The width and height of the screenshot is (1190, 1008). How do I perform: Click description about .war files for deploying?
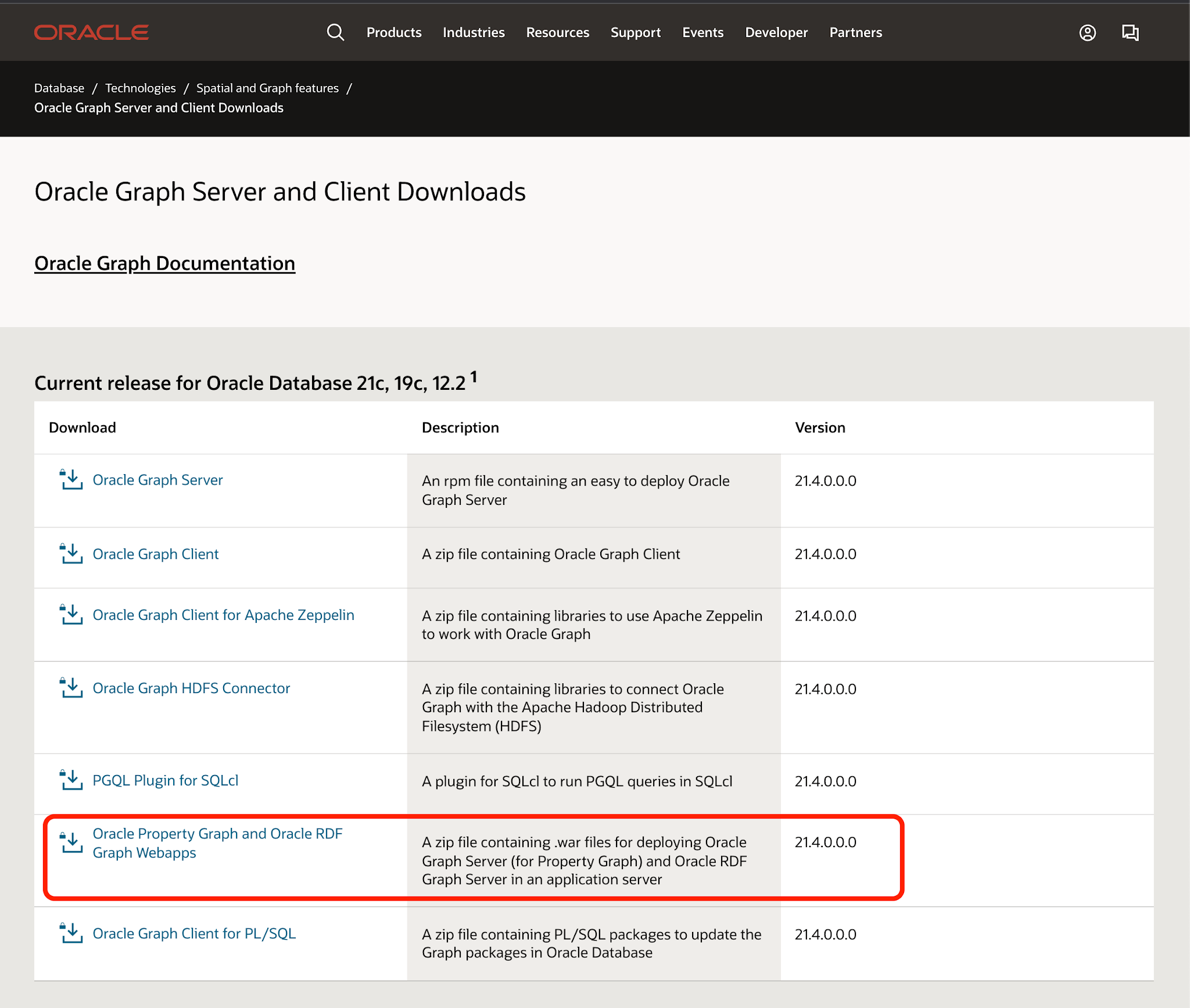(x=584, y=860)
